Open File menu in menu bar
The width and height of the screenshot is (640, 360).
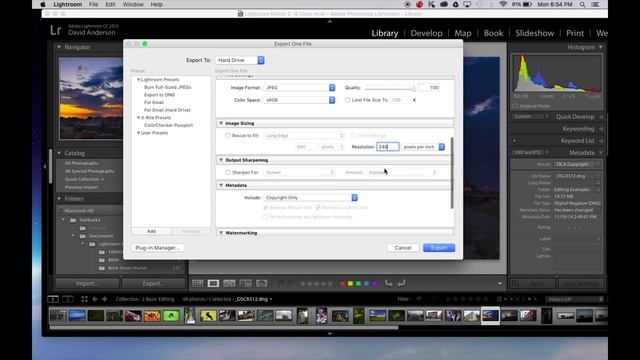click(93, 4)
